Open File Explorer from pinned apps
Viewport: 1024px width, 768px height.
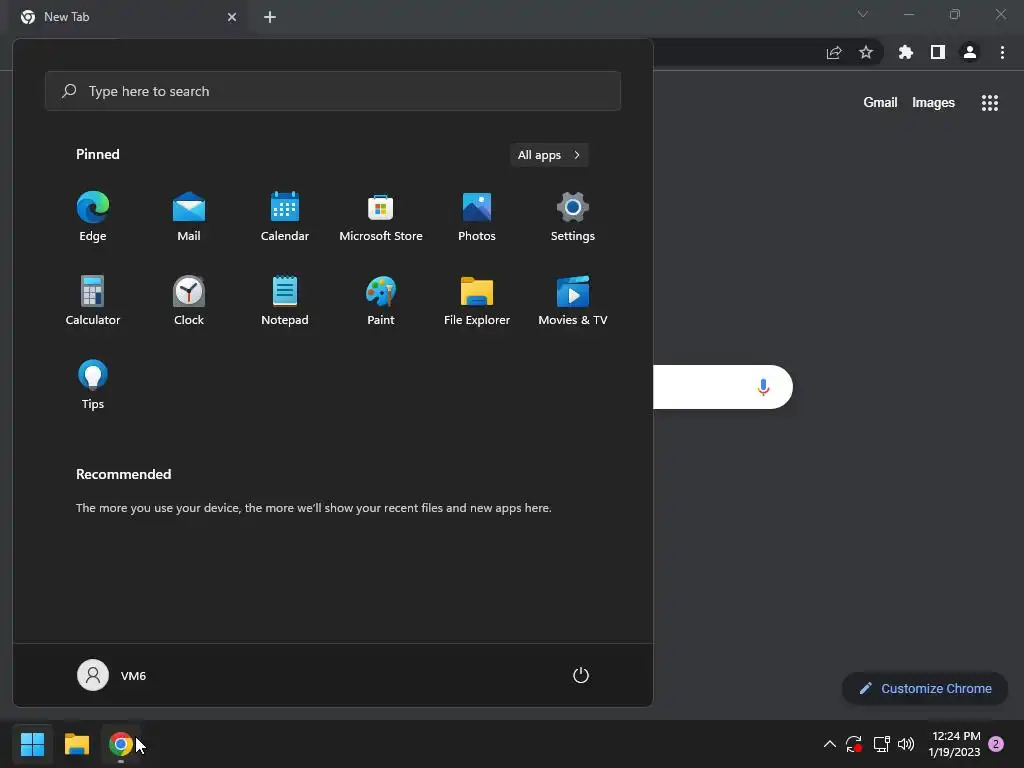477,300
